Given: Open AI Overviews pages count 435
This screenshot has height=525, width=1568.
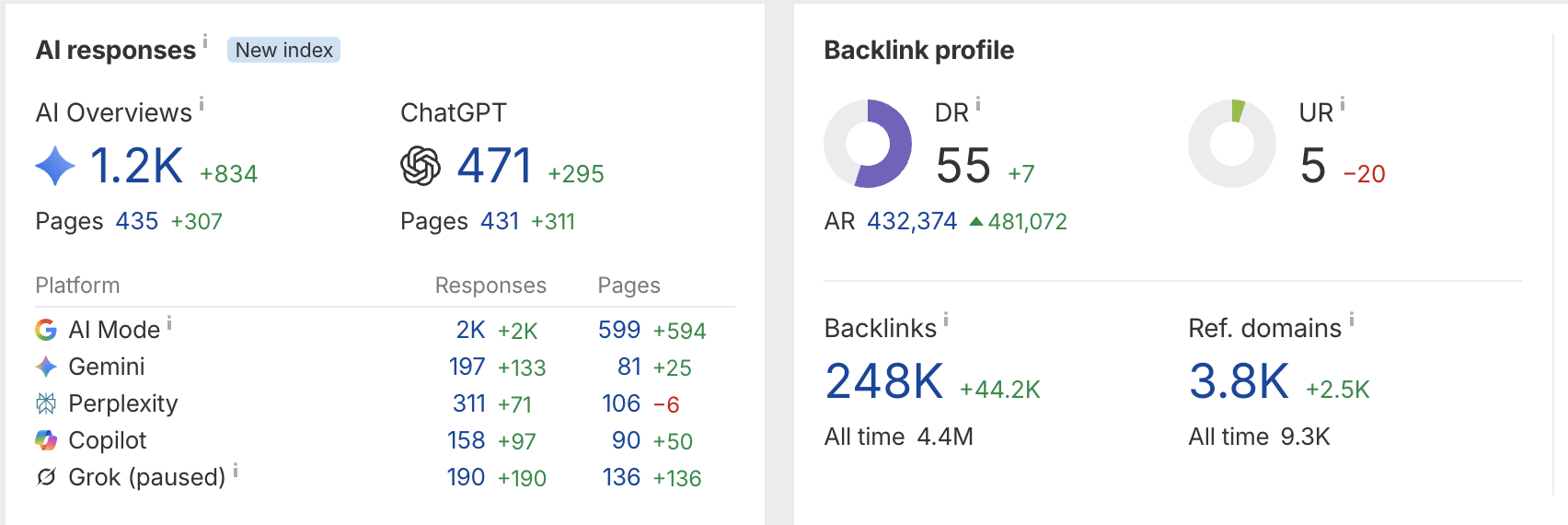Looking at the screenshot, I should click(x=137, y=221).
